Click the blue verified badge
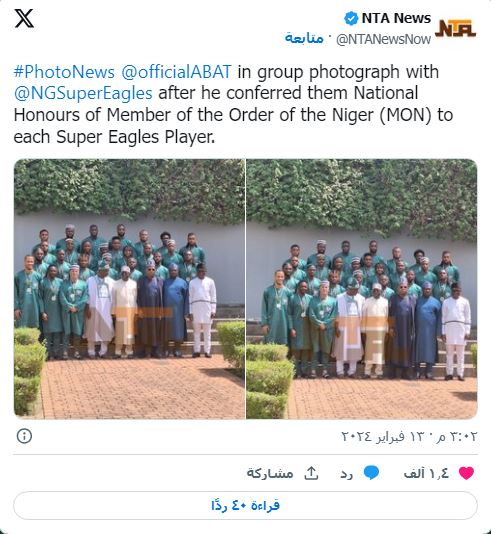491x534 pixels. [351, 18]
